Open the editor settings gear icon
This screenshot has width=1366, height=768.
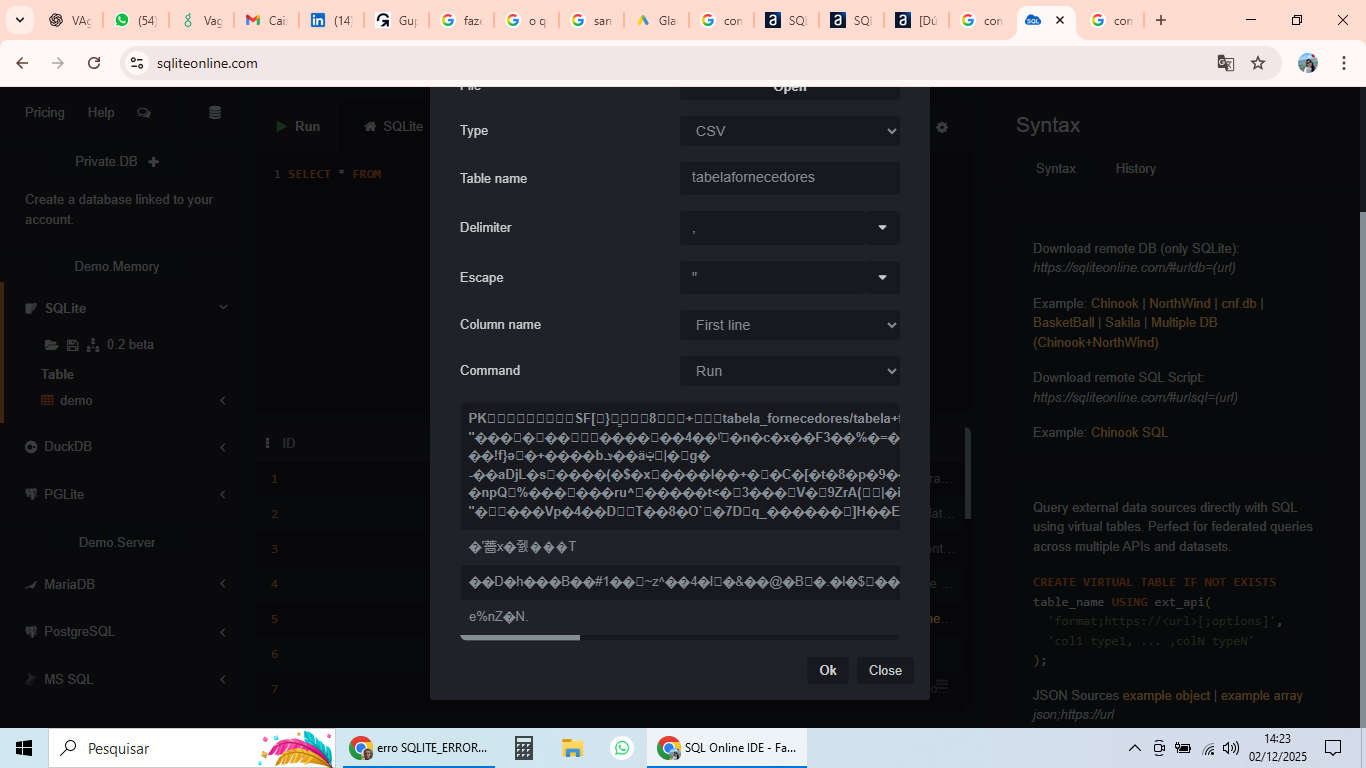[942, 128]
